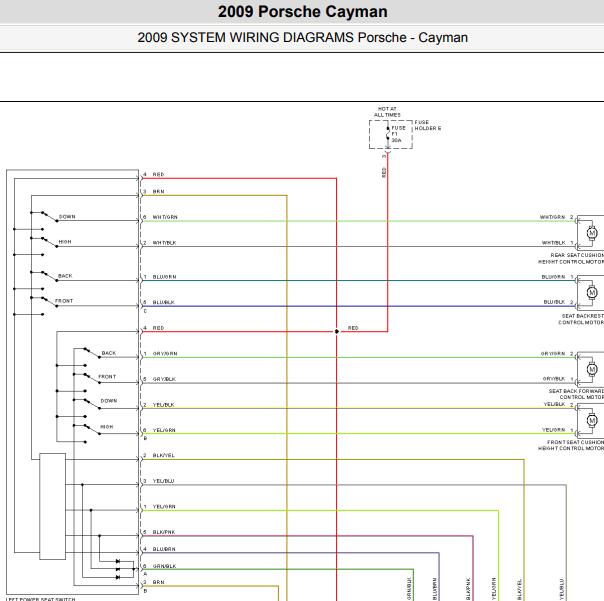Screen dimensions: 604x601
Task: Click the BLU/BRN label at switch connector pin 4
Action: [x=164, y=549]
